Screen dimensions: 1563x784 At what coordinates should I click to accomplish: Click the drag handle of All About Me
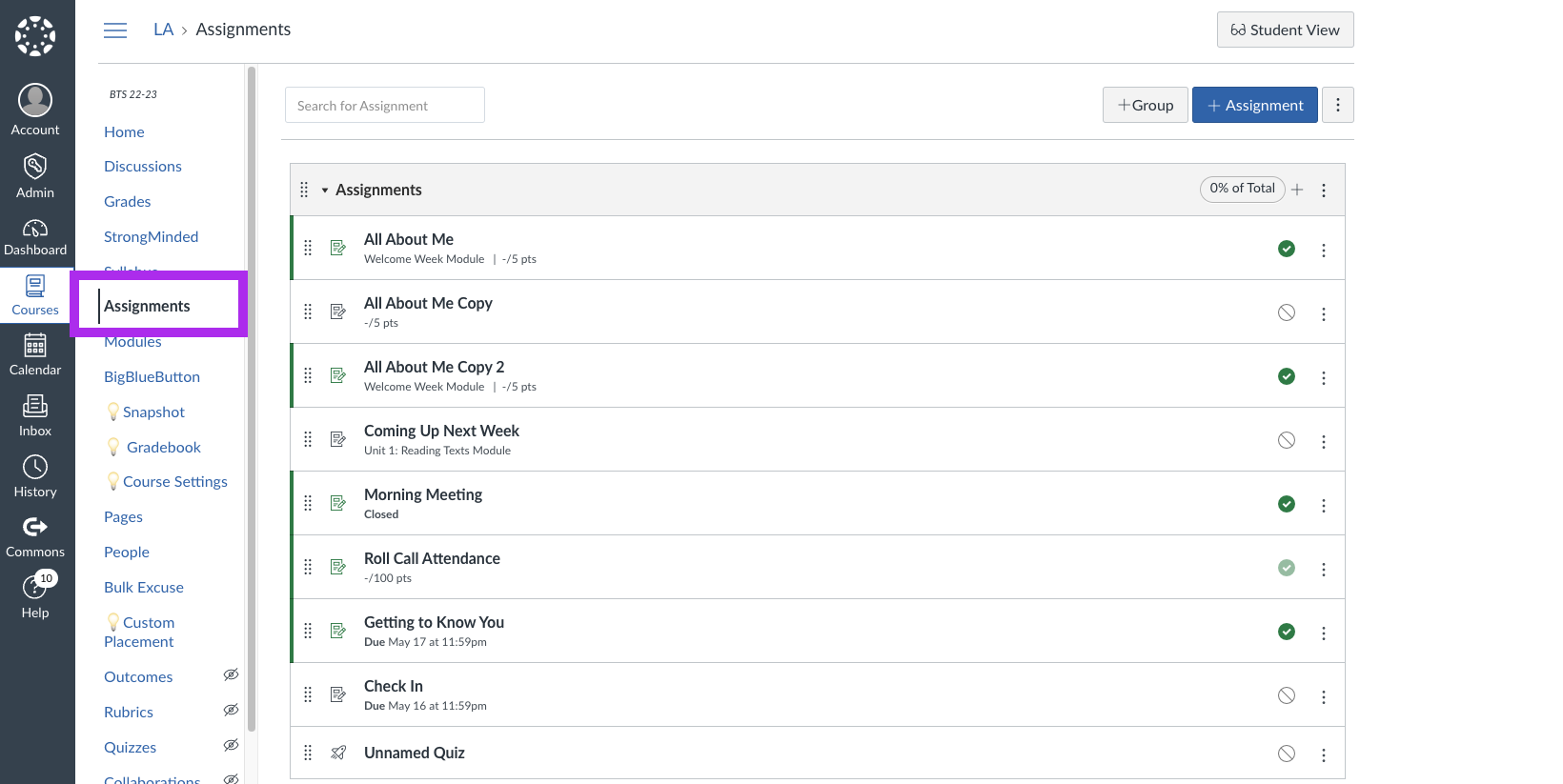click(308, 248)
